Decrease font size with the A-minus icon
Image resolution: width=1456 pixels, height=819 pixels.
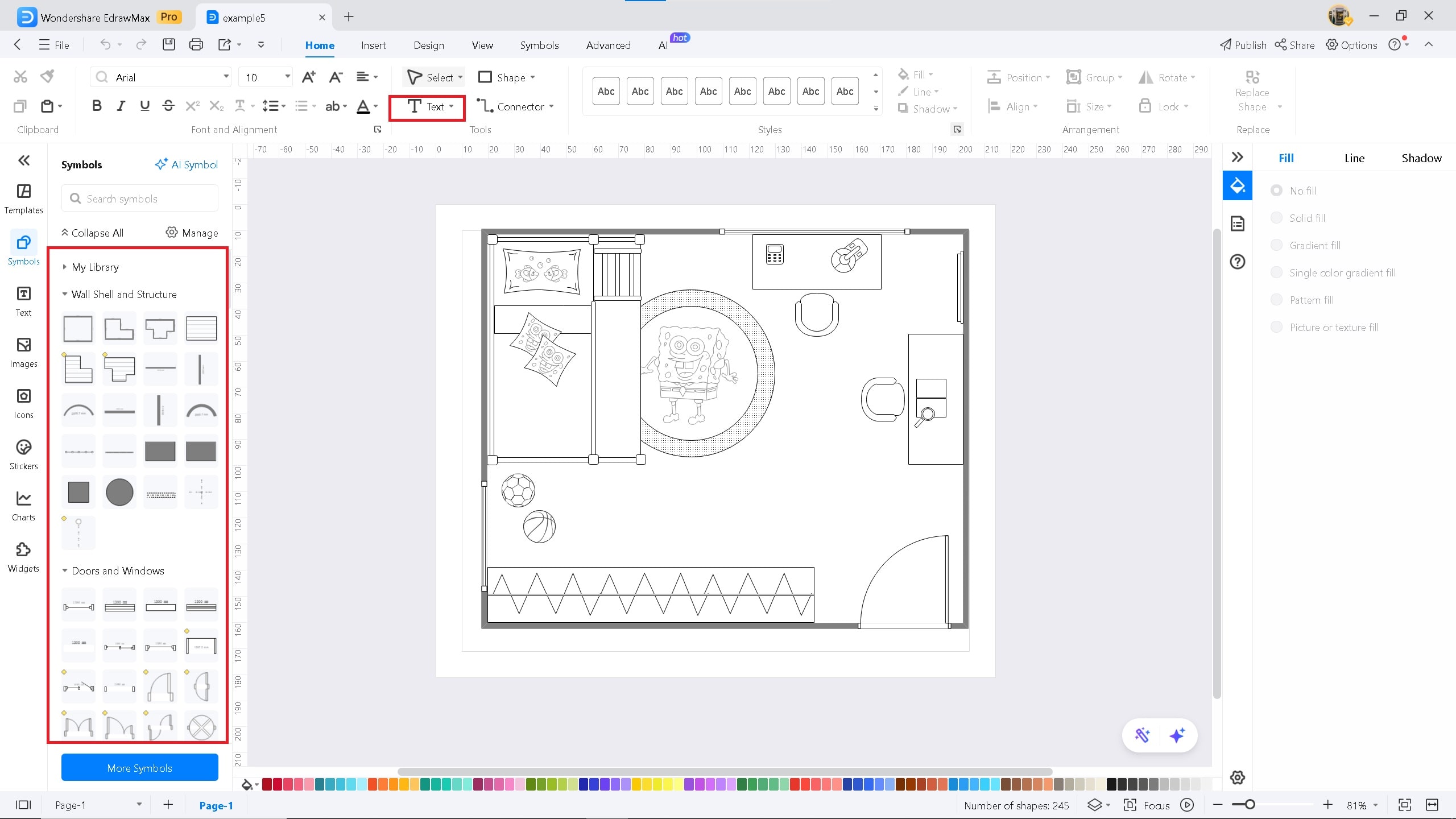[336, 77]
